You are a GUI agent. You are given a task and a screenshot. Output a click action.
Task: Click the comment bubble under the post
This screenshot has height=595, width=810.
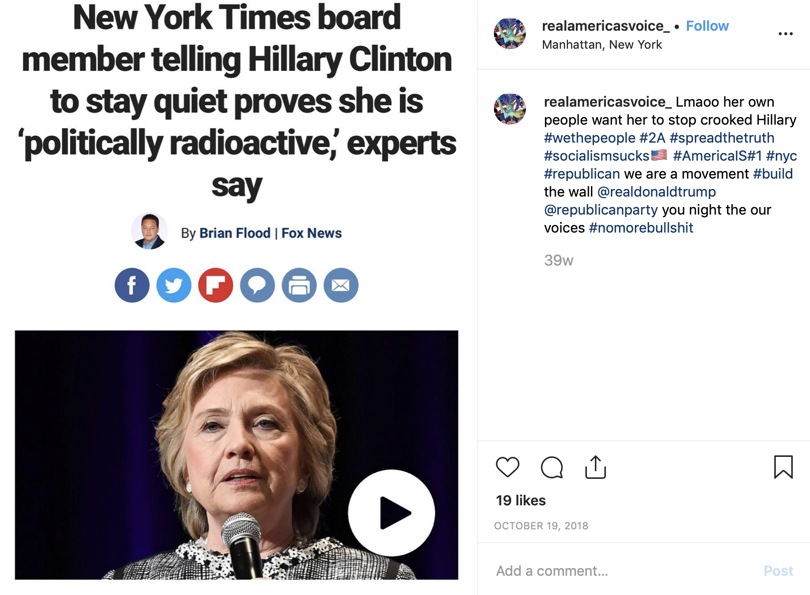[x=552, y=467]
